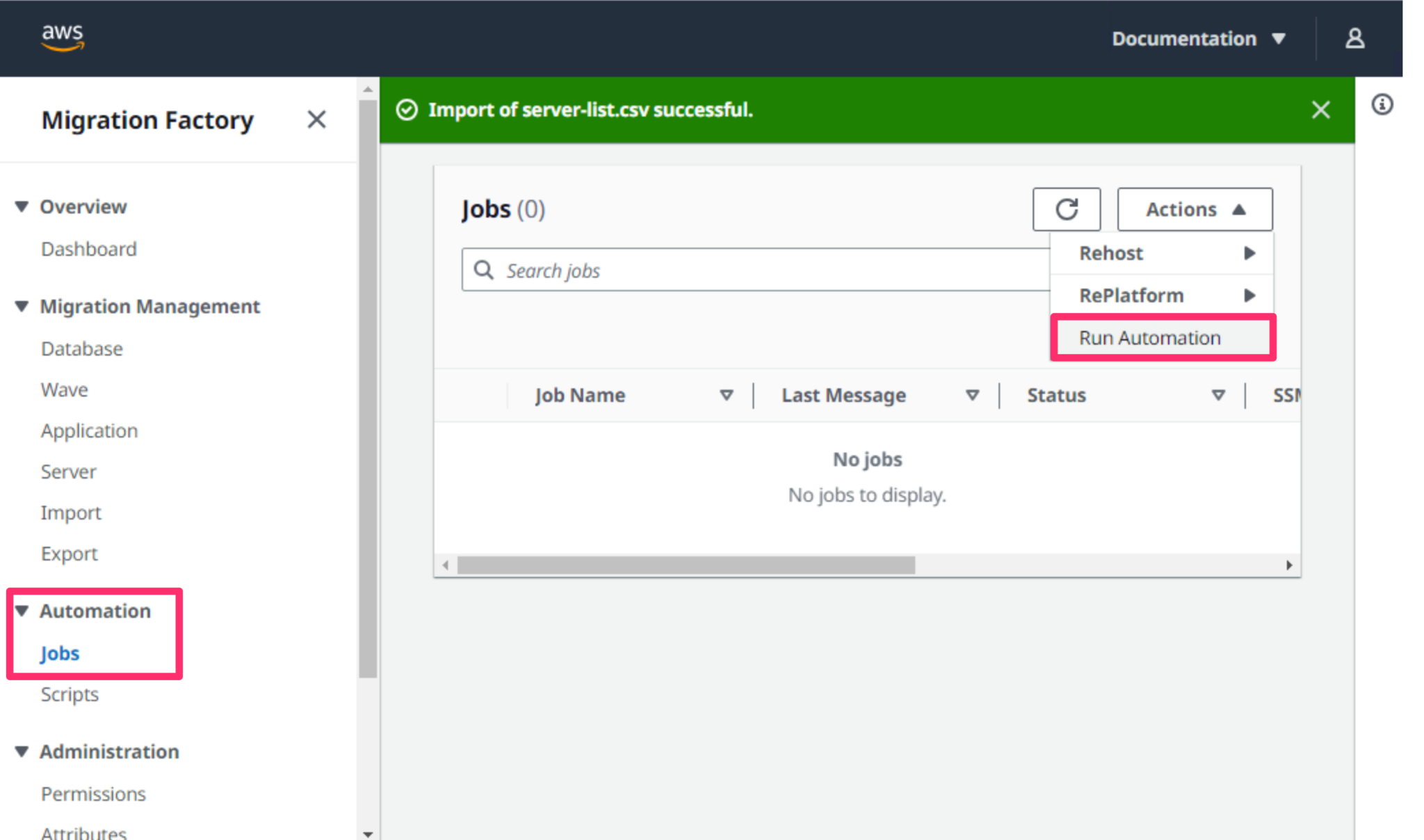Collapse the Migration Management section
1424x840 pixels.
pos(20,306)
